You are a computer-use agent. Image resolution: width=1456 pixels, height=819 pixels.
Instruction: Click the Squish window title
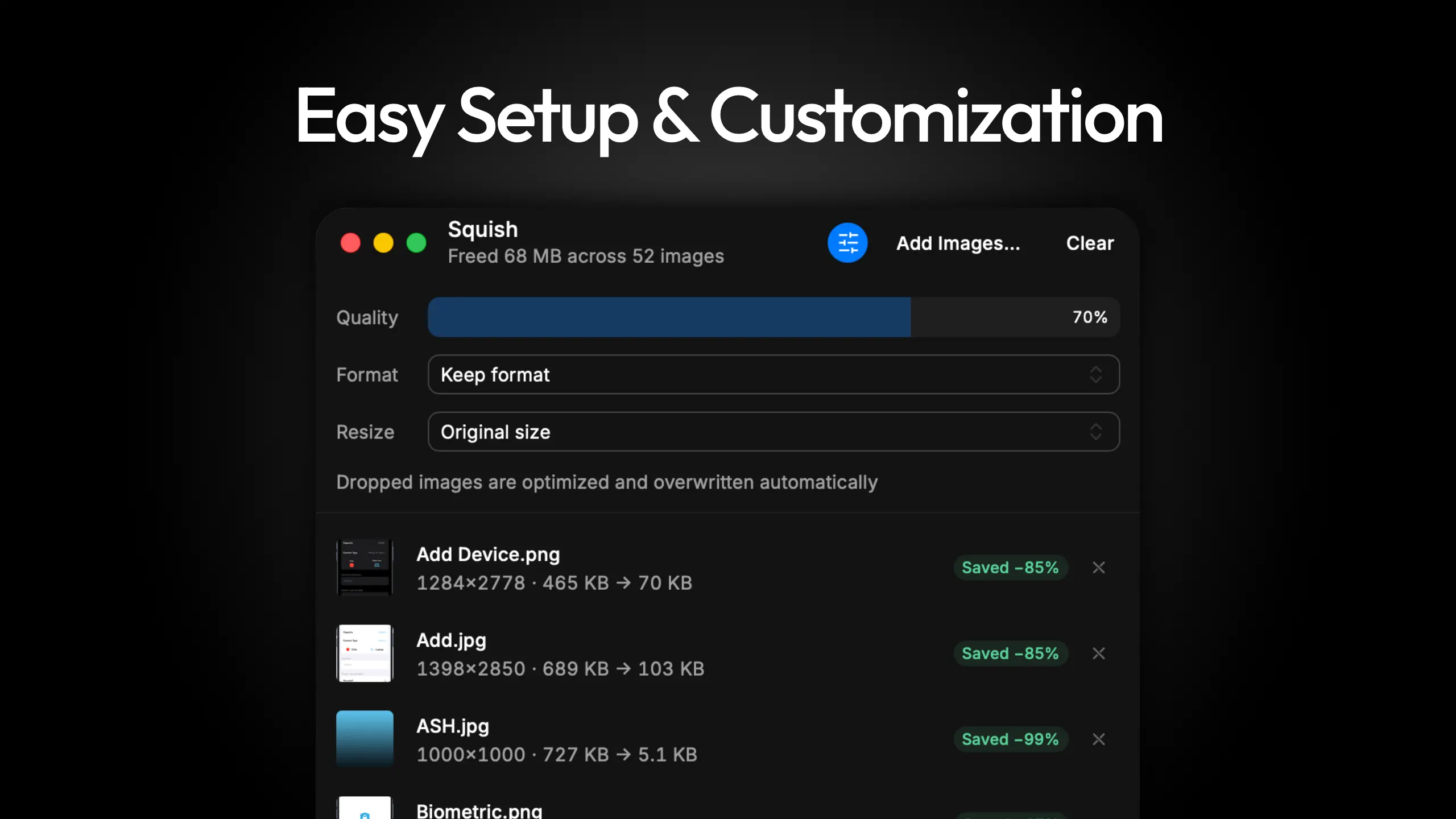pyautogui.click(x=483, y=229)
